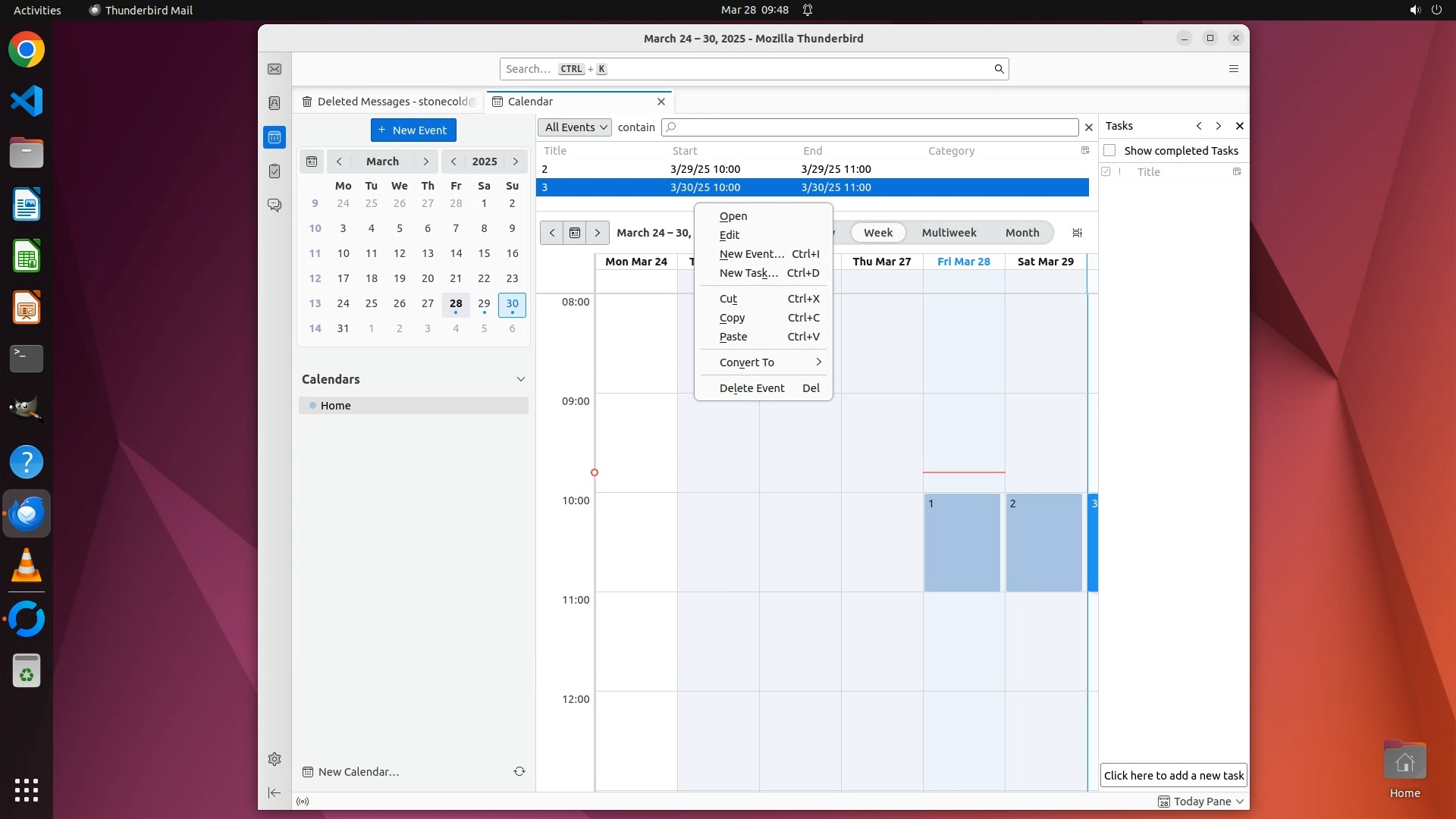The width and height of the screenshot is (1456, 819).
Task: Go to today in week view
Action: point(575,233)
